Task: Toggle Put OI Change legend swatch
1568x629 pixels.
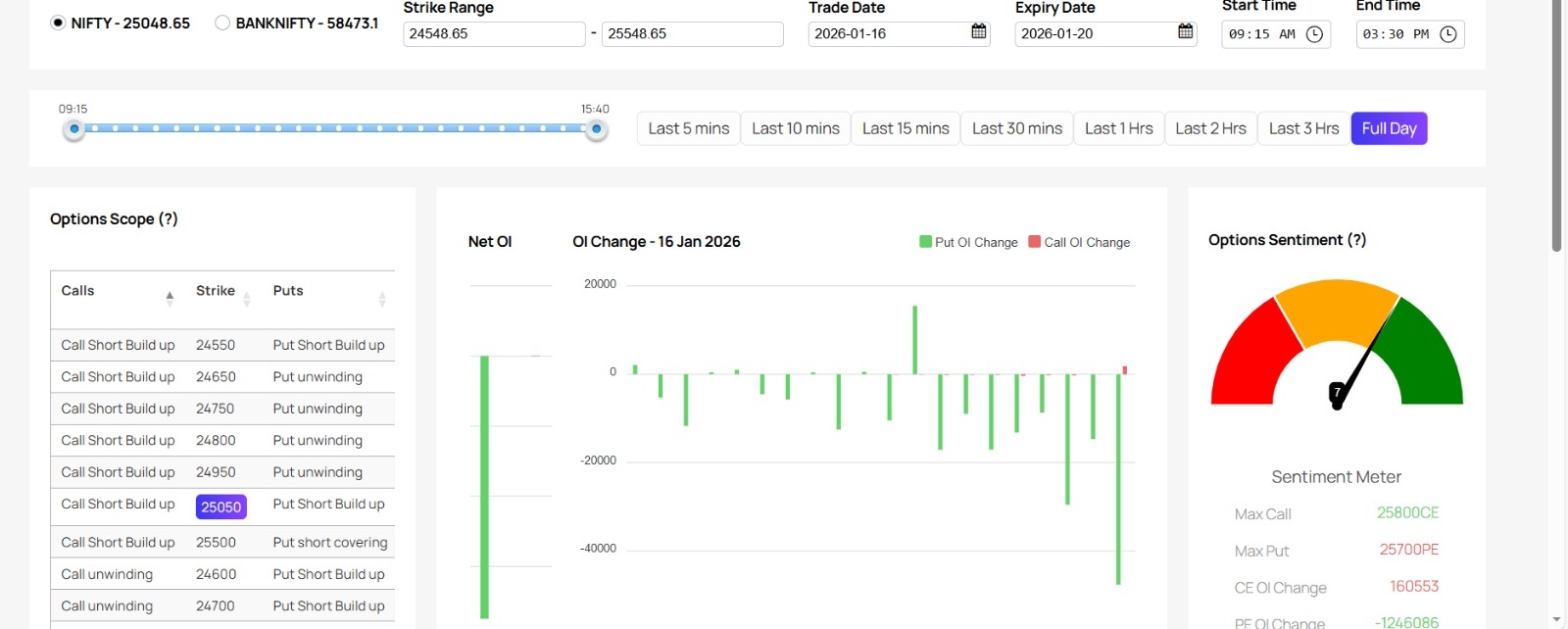Action: (x=925, y=242)
